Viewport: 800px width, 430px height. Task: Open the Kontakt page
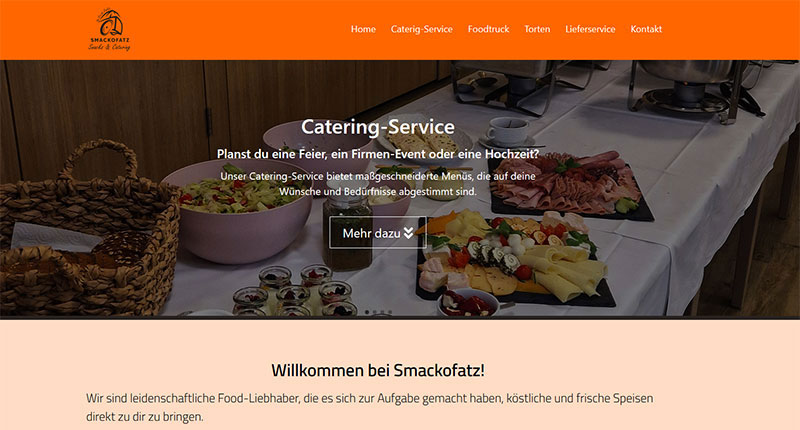click(646, 29)
